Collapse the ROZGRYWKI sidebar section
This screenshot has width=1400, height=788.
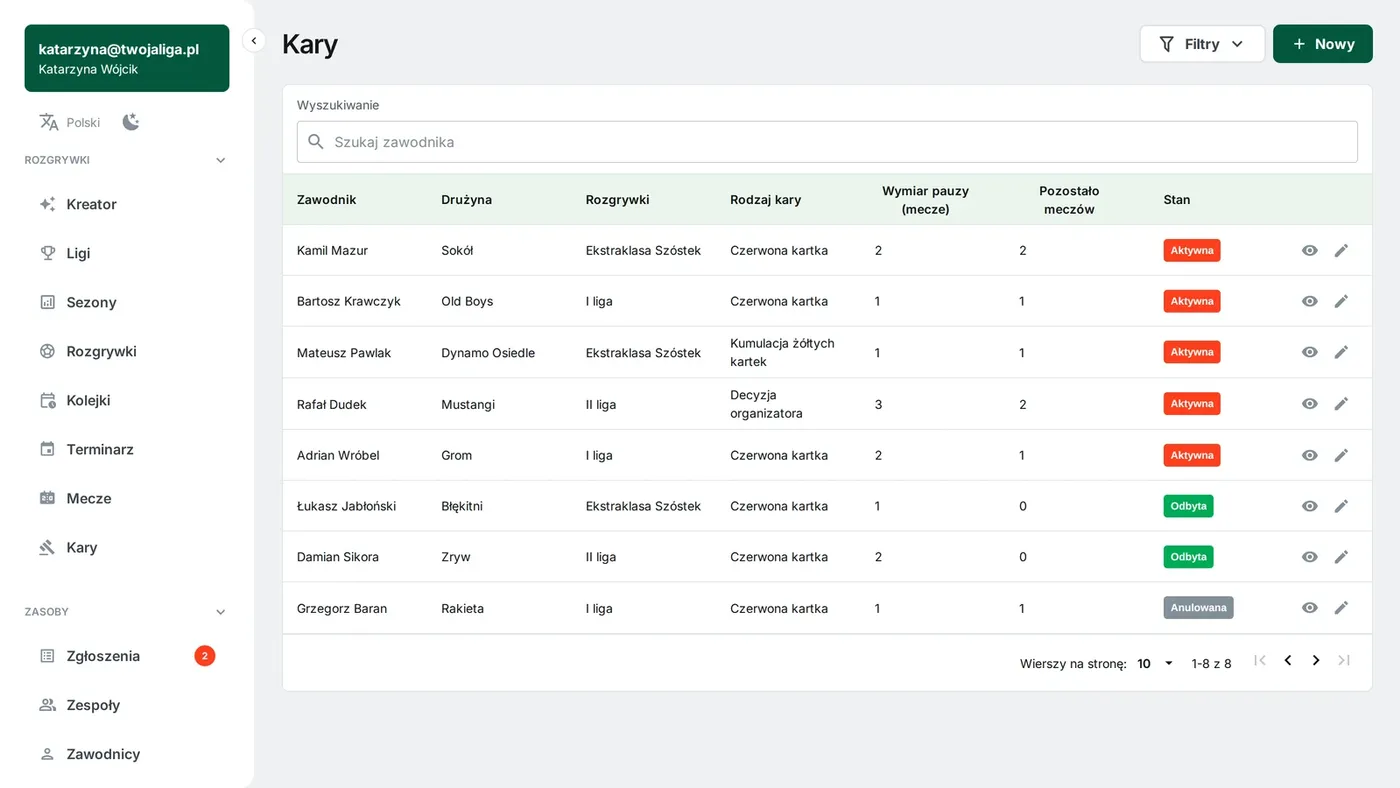[x=221, y=160]
